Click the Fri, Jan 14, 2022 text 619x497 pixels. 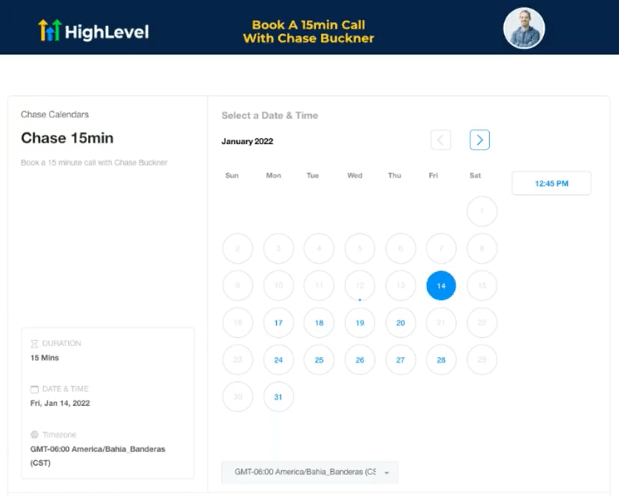(x=60, y=403)
